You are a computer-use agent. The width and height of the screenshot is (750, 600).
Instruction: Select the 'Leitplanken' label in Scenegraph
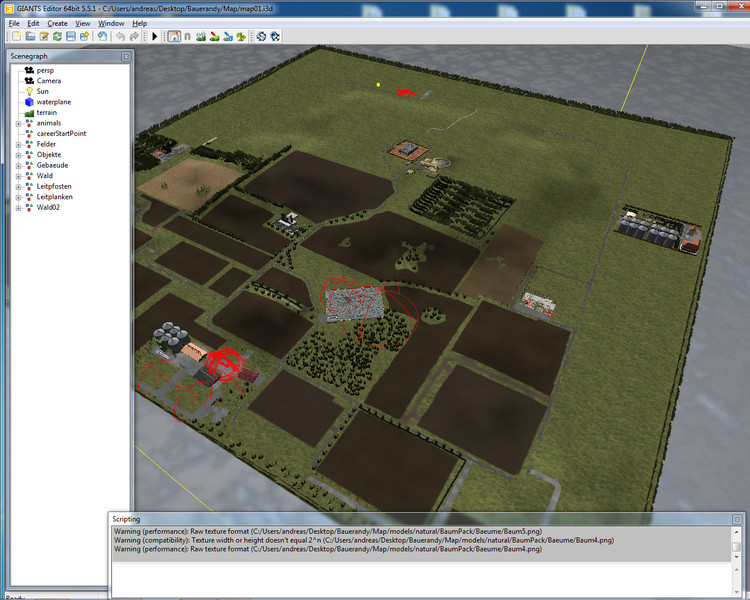[55, 197]
